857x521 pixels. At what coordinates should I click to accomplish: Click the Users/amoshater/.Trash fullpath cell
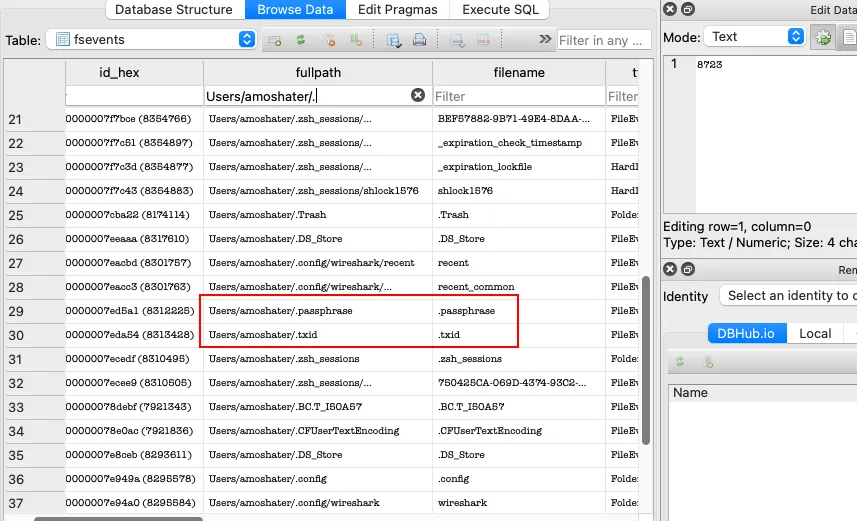point(318,214)
